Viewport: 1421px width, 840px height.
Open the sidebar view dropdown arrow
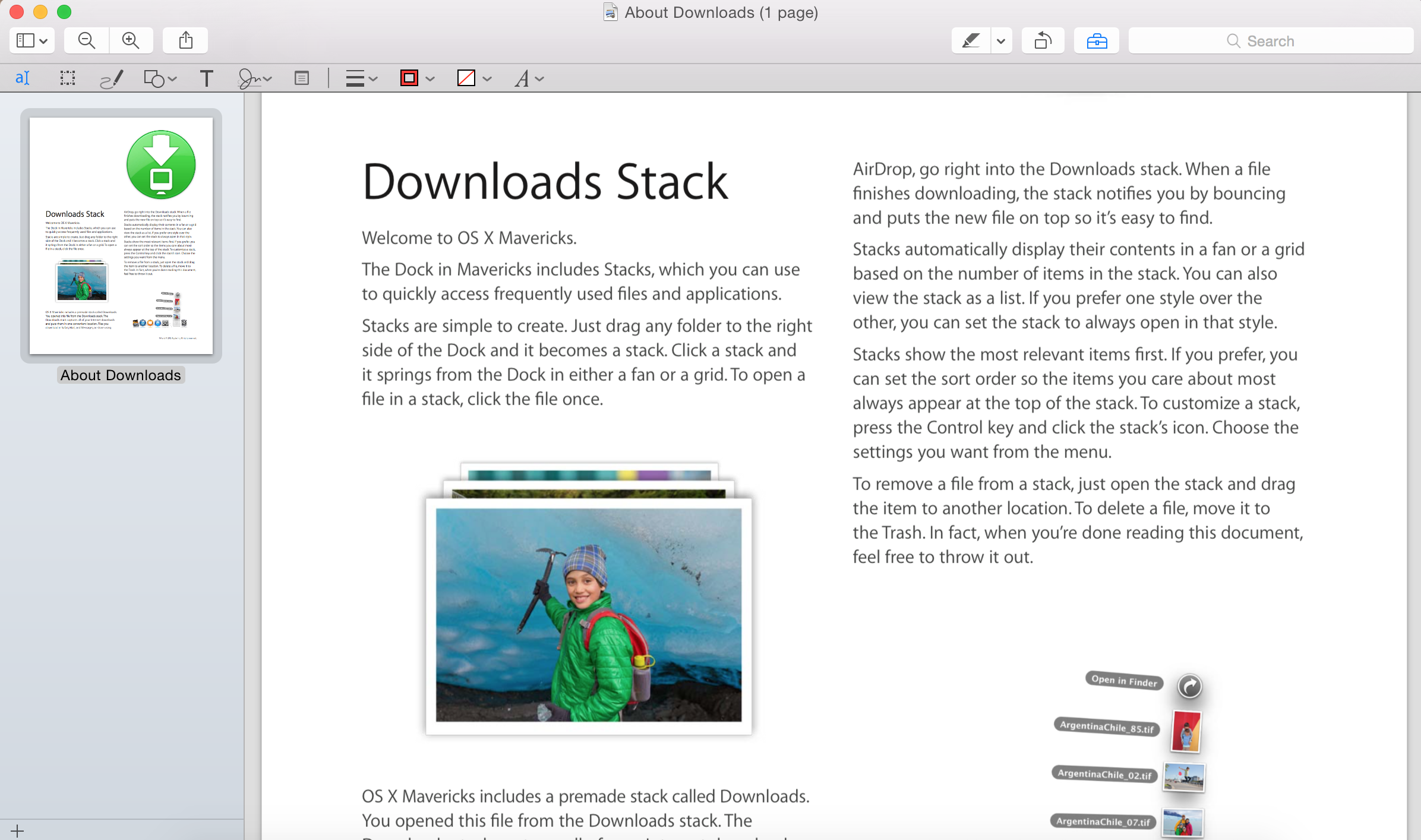point(44,41)
